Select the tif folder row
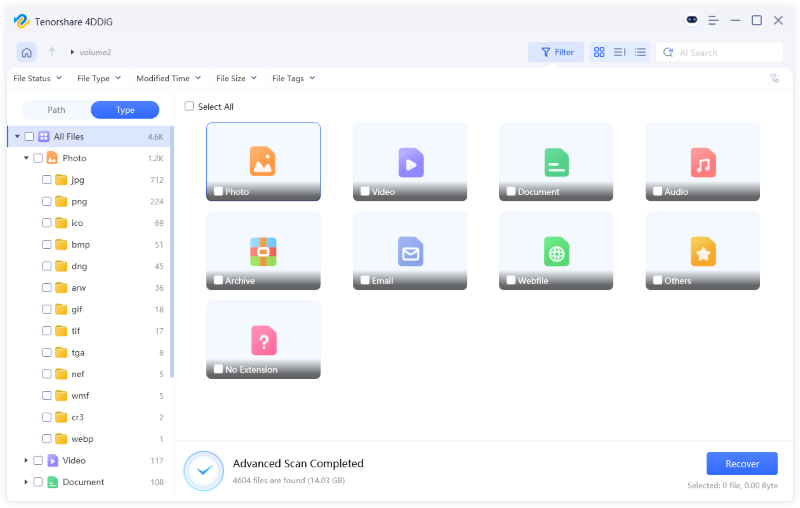This screenshot has width=800, height=508. (x=90, y=331)
